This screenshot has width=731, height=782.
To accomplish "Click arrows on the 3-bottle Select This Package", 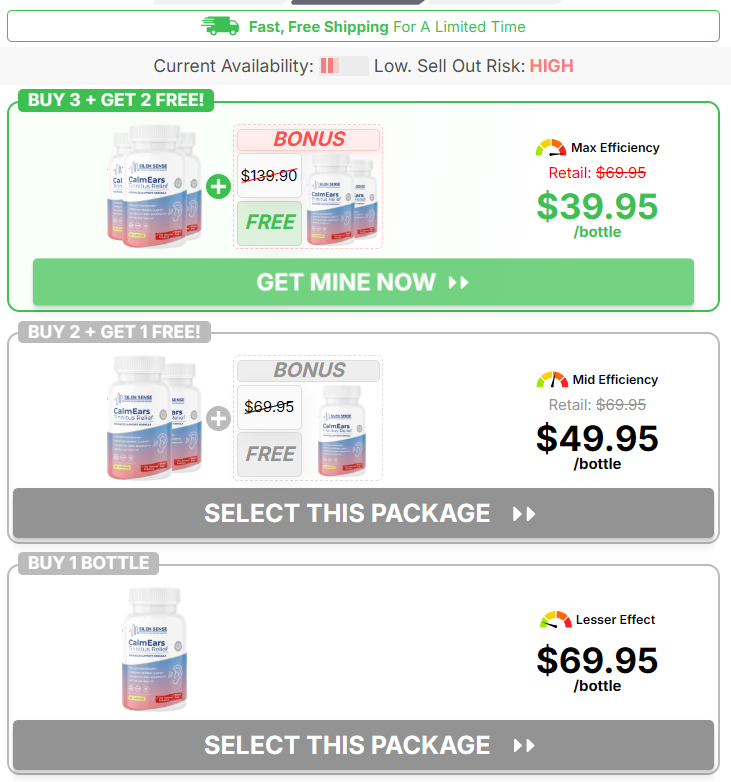I will coord(524,514).
